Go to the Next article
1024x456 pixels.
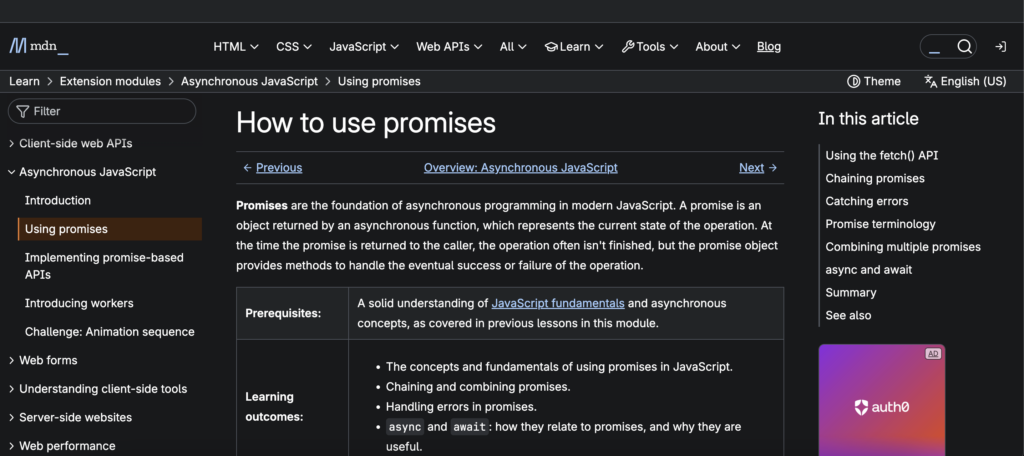click(752, 168)
